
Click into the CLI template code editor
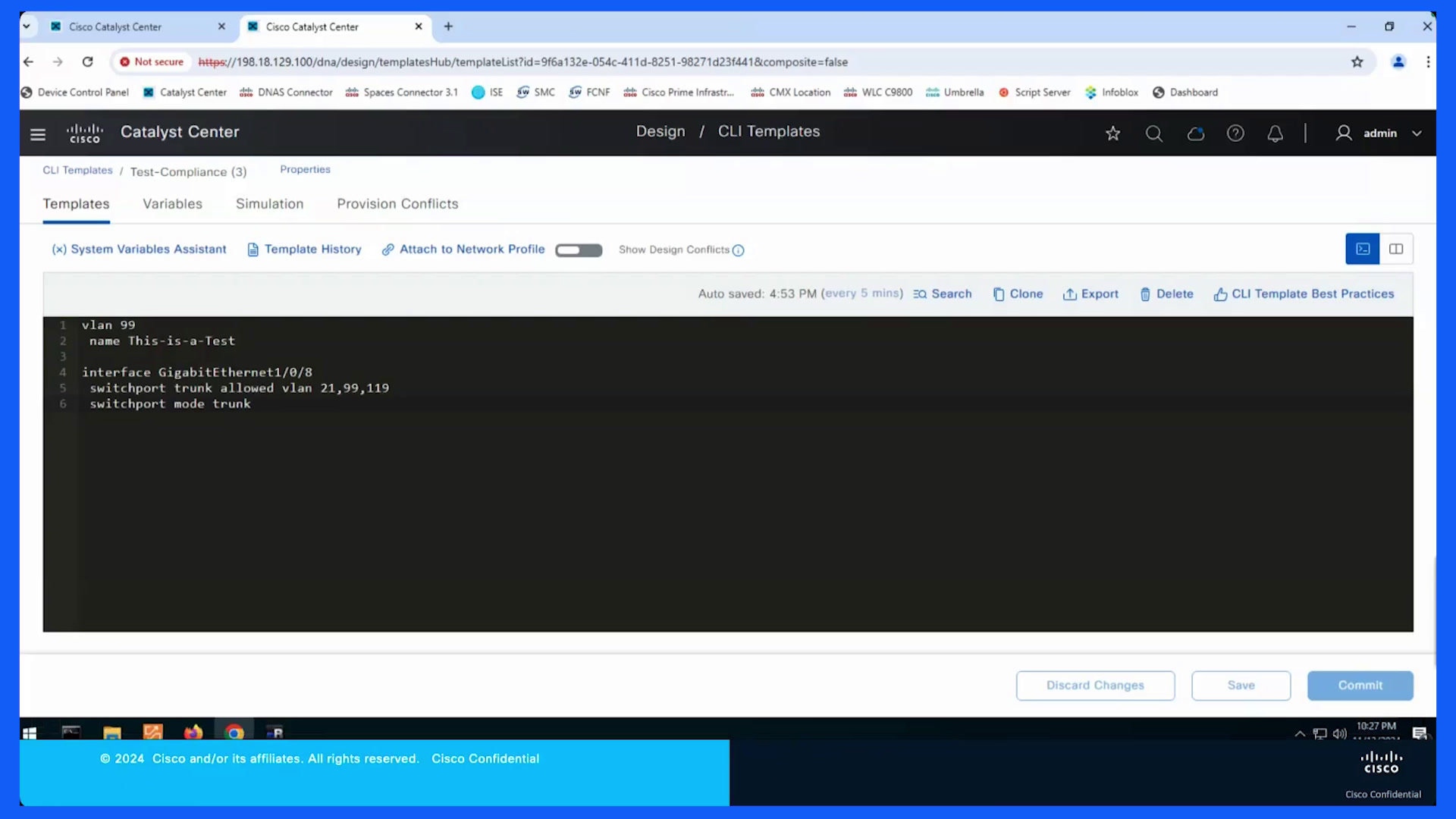pos(728,474)
